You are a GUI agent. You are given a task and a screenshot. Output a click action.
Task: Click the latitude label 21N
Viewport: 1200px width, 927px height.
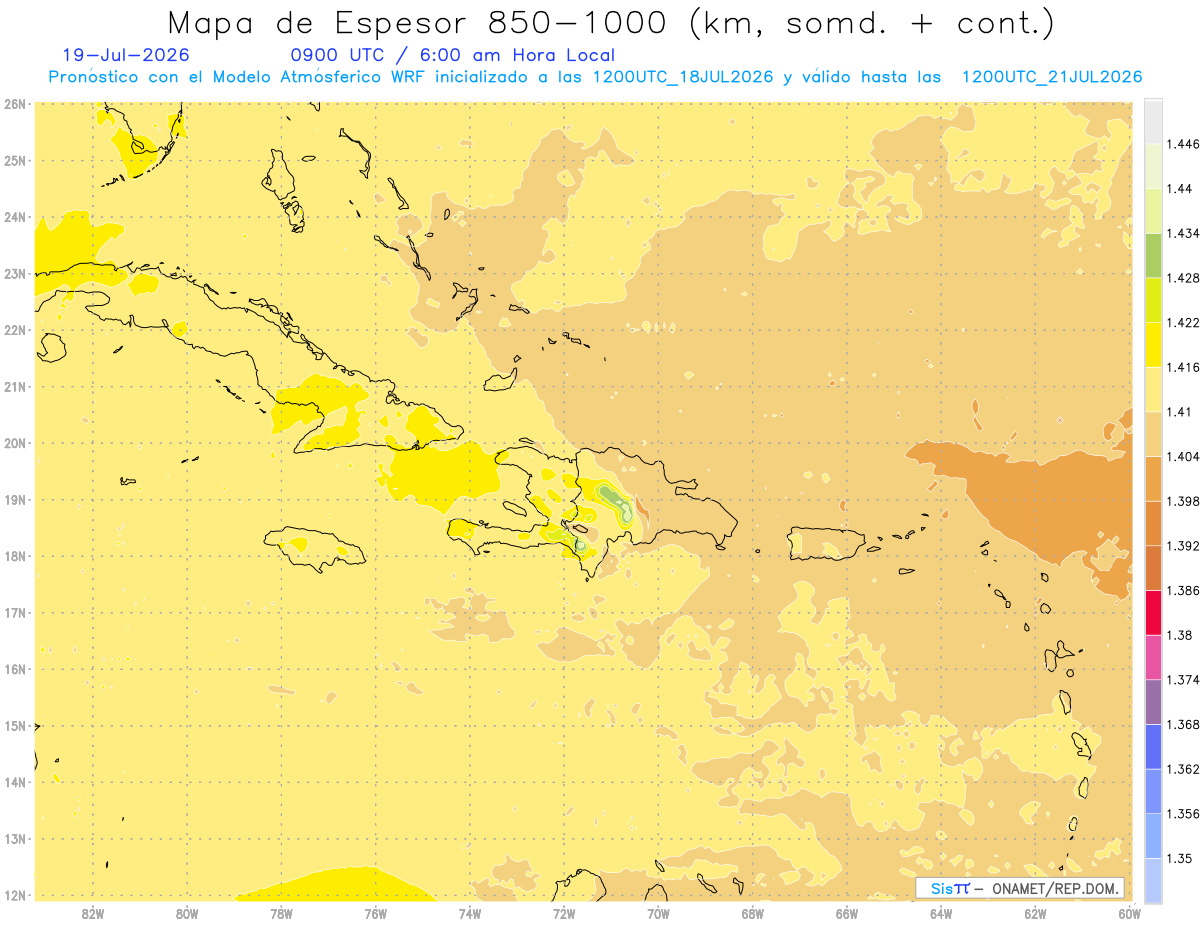coord(14,386)
